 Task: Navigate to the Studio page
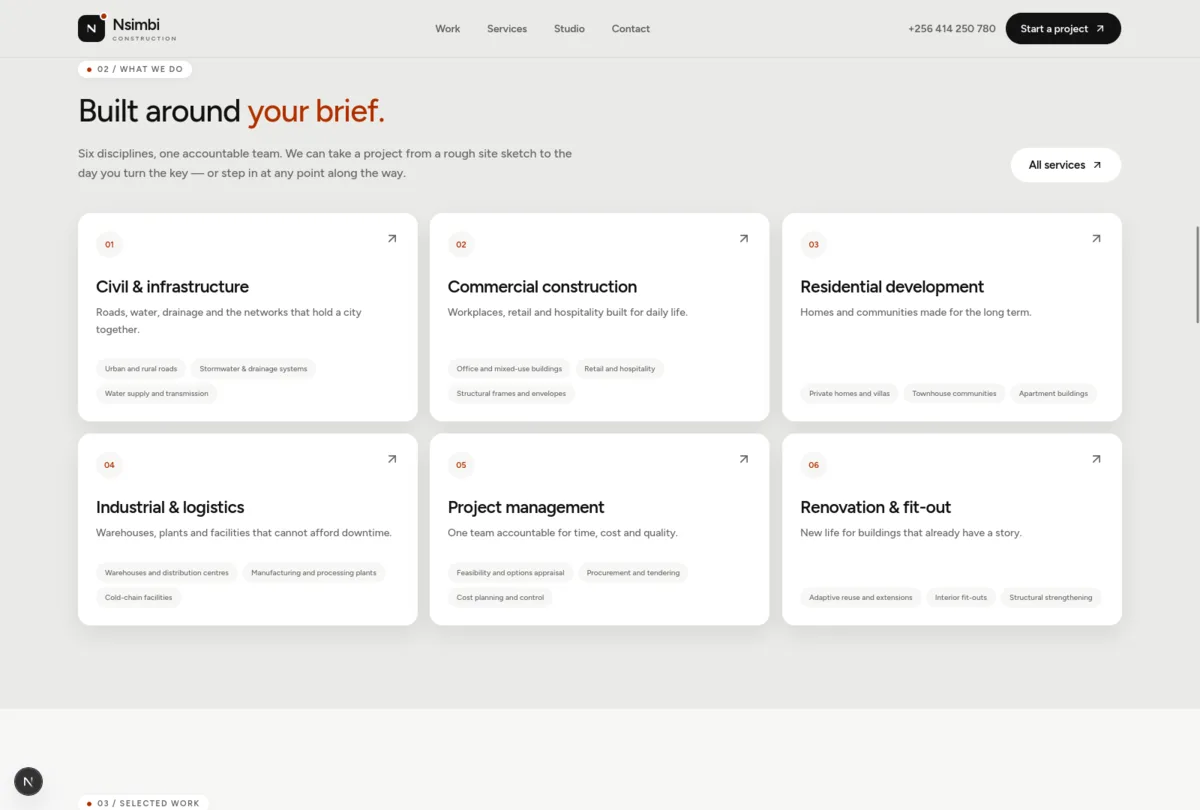569,29
